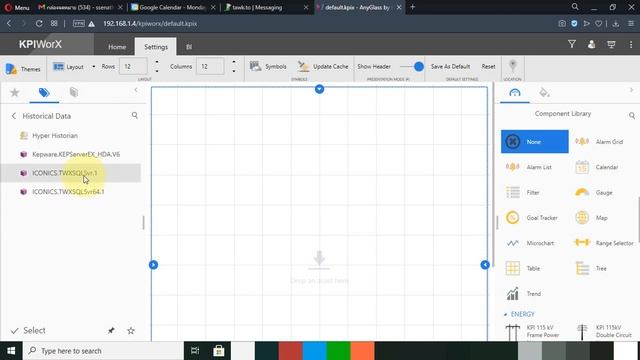Select ICONICS.TWXSQLSvr.1 item
640x360 pixels.
coord(70,173)
